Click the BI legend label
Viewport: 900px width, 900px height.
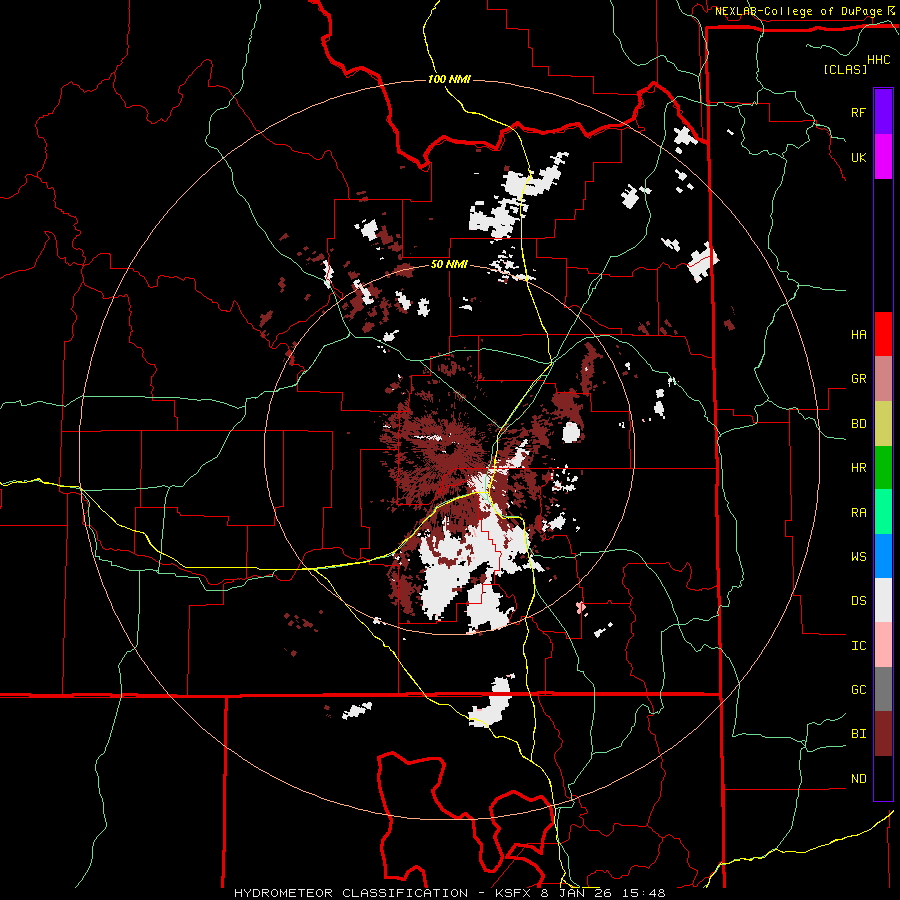pyautogui.click(x=858, y=734)
